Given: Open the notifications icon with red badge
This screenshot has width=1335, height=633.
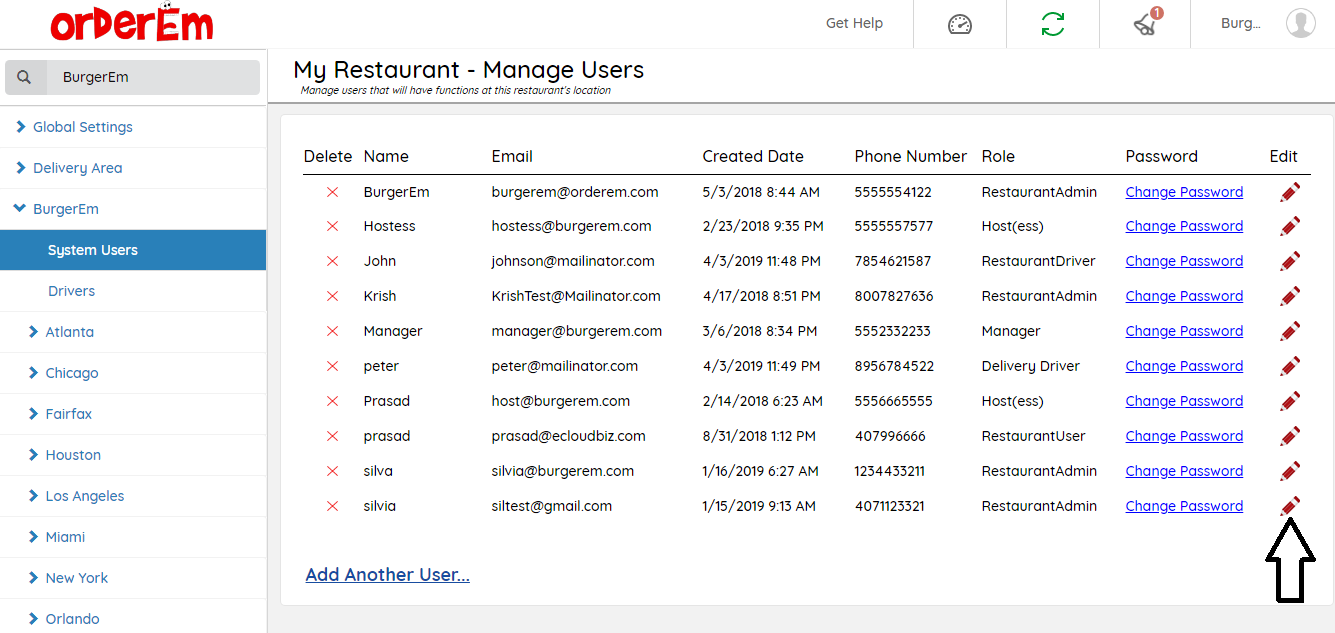Looking at the screenshot, I should coord(1146,24).
